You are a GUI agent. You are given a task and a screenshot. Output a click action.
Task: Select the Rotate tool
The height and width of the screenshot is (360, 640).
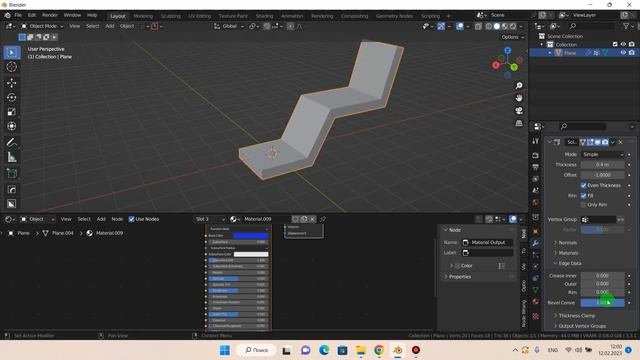point(11,97)
